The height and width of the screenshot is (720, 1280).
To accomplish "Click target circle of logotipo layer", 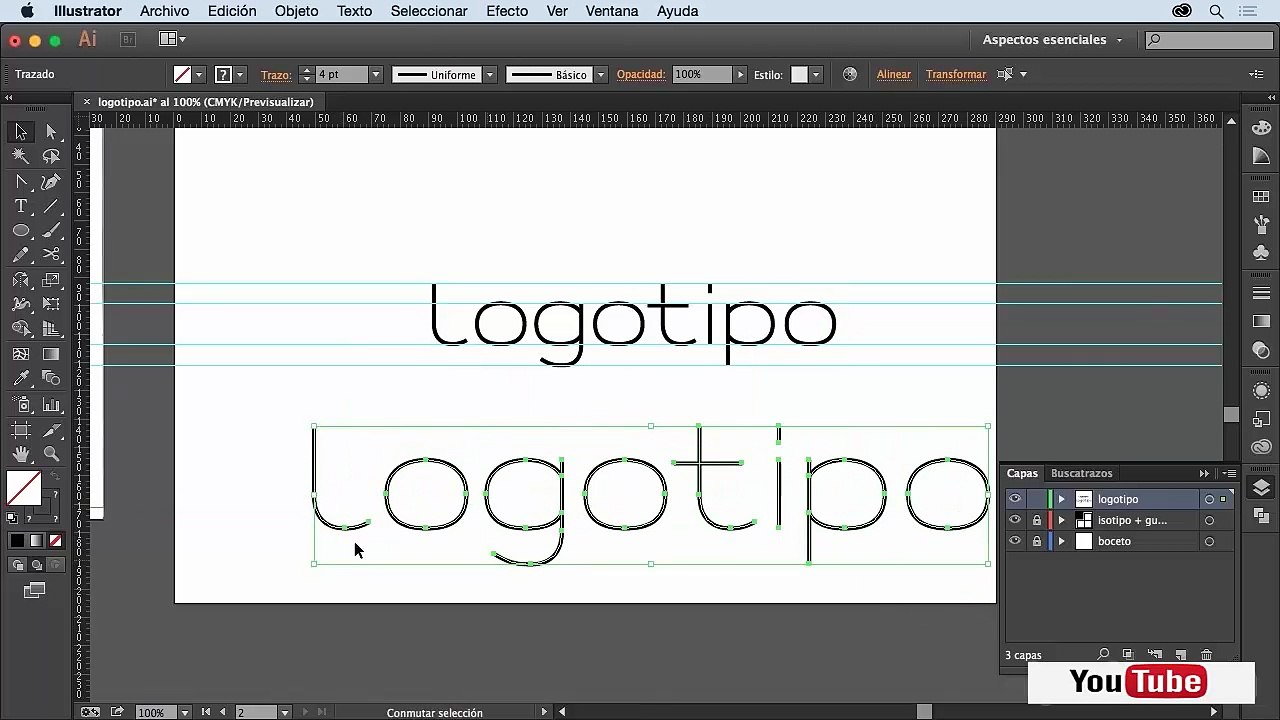I will point(1209,499).
